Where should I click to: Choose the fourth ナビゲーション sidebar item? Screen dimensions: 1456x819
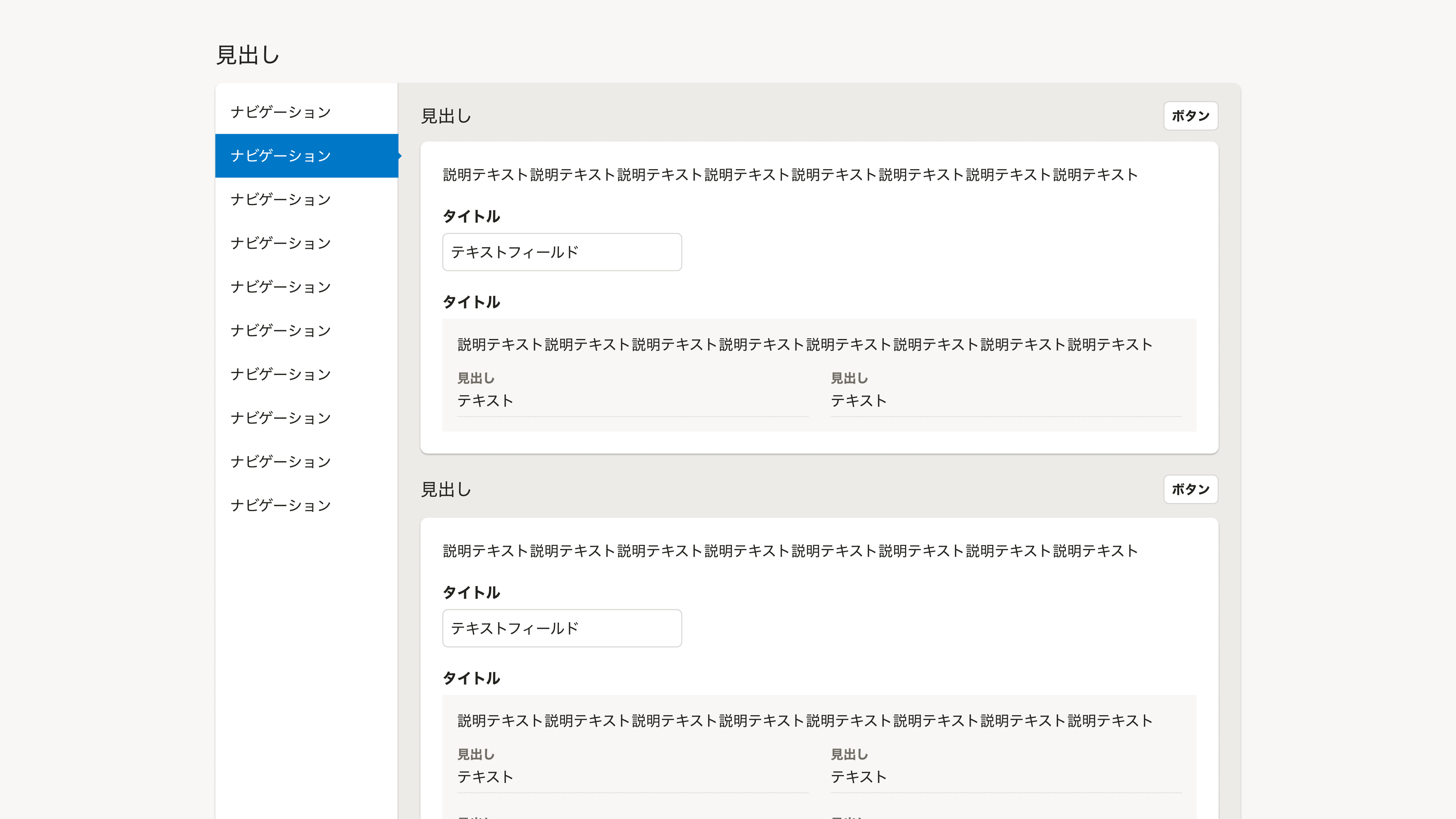[x=281, y=243]
